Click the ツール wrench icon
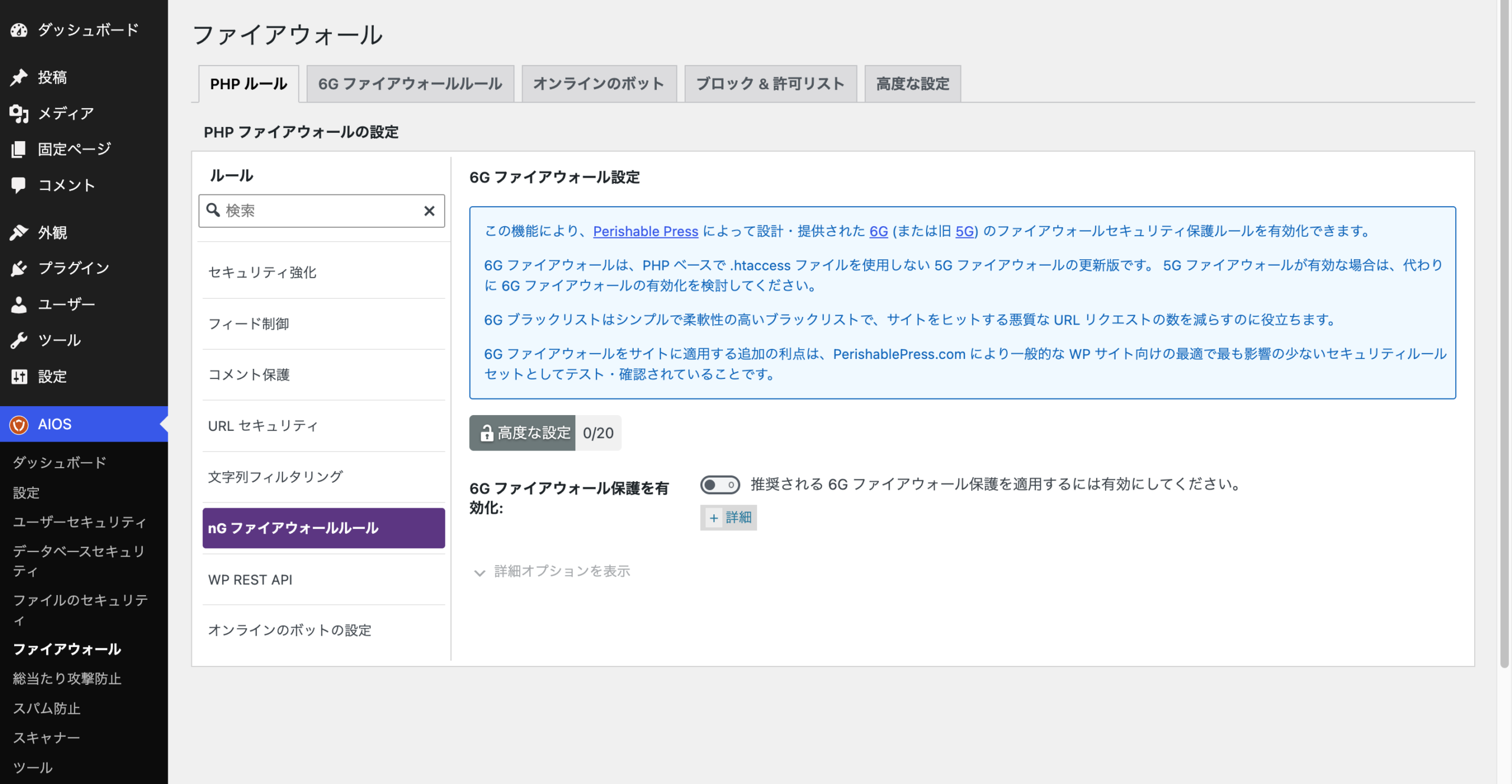Viewport: 1512px width, 784px height. (19, 341)
